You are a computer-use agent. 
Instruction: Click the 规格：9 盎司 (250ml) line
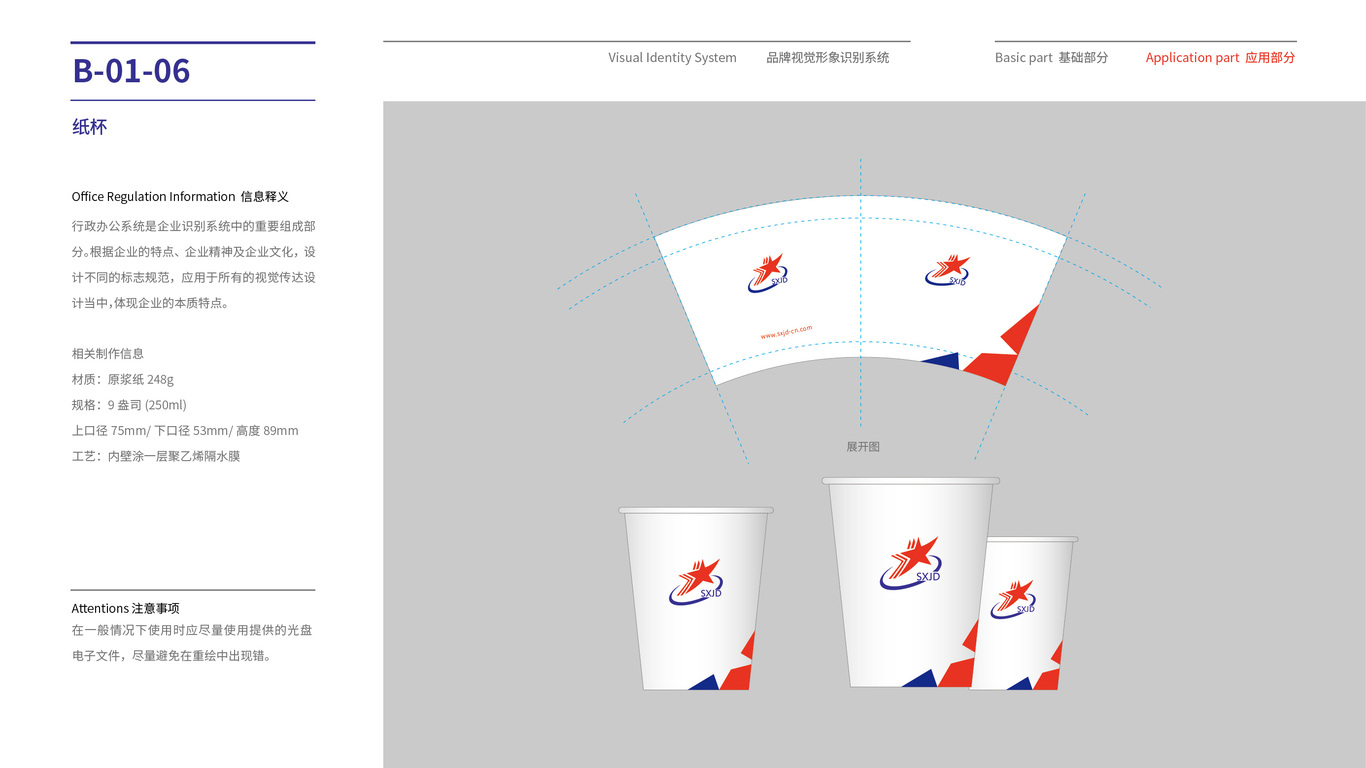click(129, 405)
